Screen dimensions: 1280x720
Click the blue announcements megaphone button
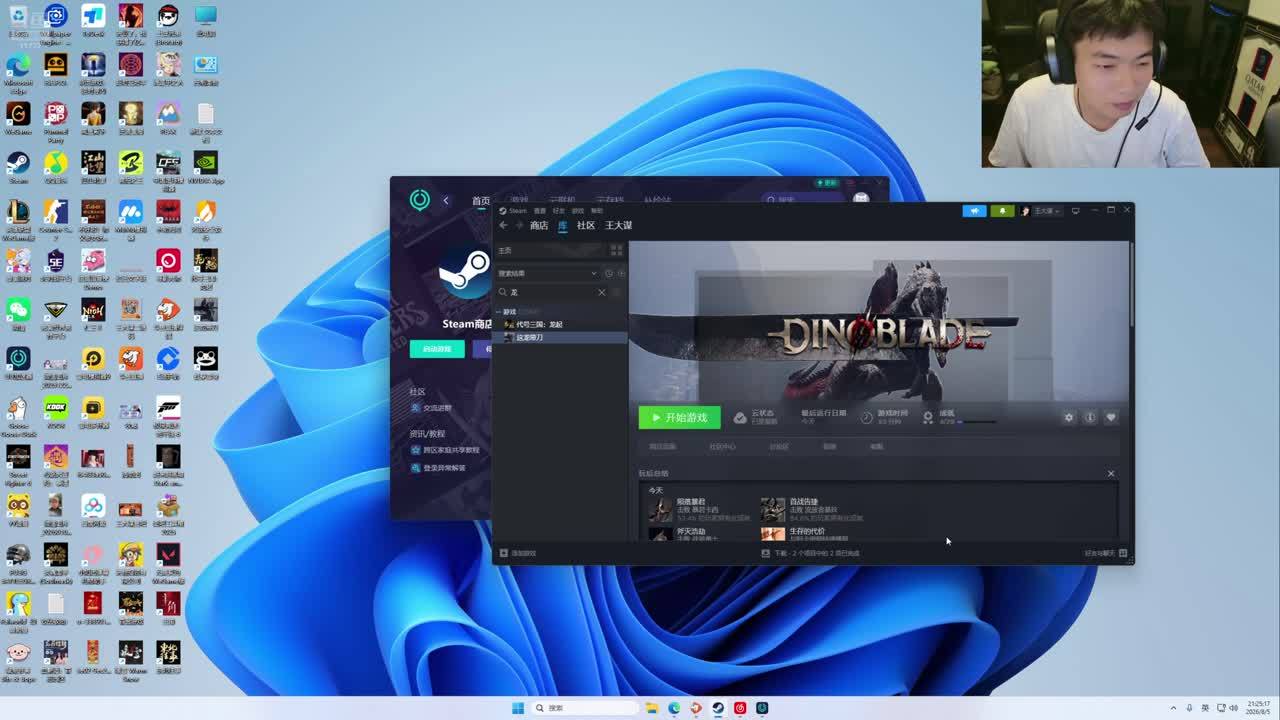point(974,211)
